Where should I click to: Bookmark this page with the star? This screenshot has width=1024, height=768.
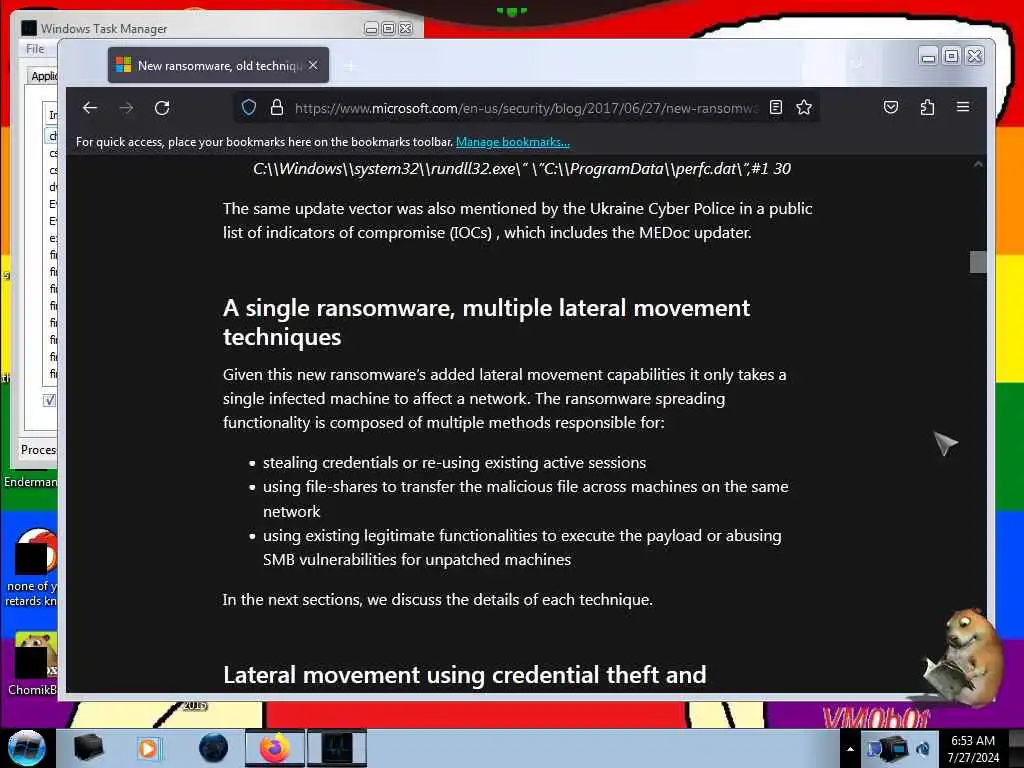804,108
